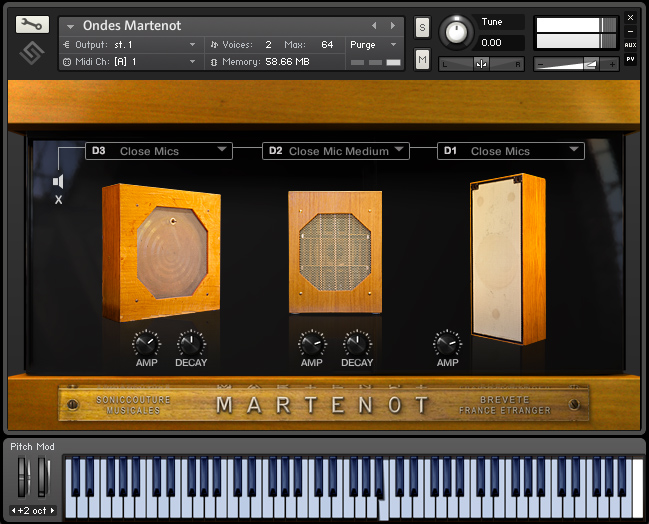
Task: Click the Voices count value 2
Action: point(269,45)
